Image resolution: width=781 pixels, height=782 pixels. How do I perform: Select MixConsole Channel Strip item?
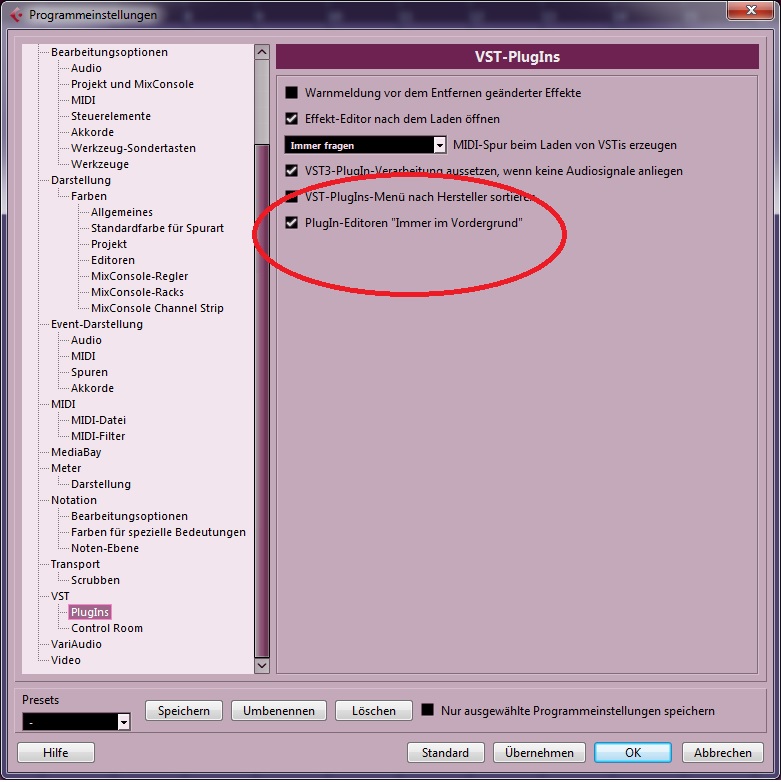coord(157,308)
